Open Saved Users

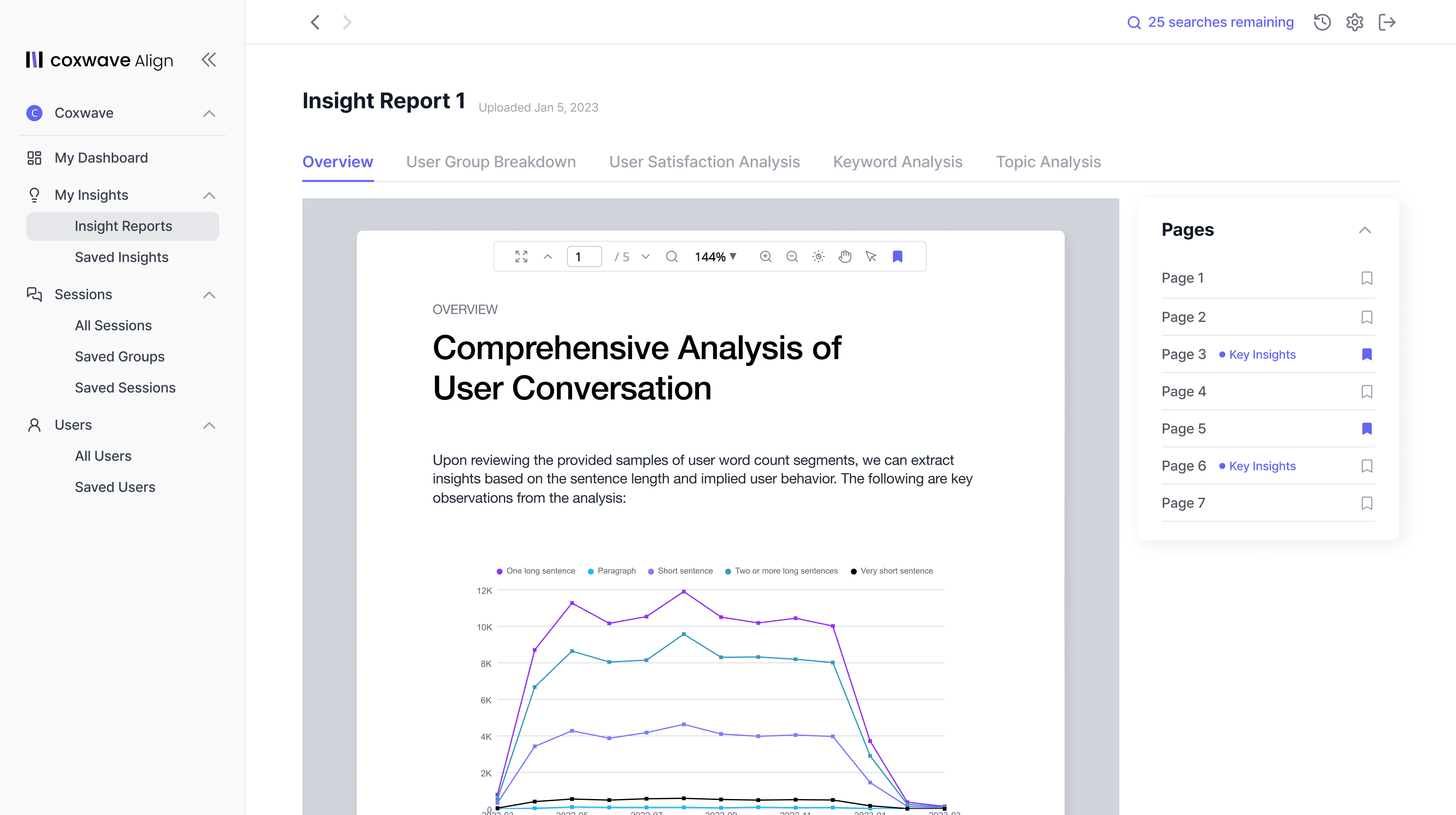point(115,487)
